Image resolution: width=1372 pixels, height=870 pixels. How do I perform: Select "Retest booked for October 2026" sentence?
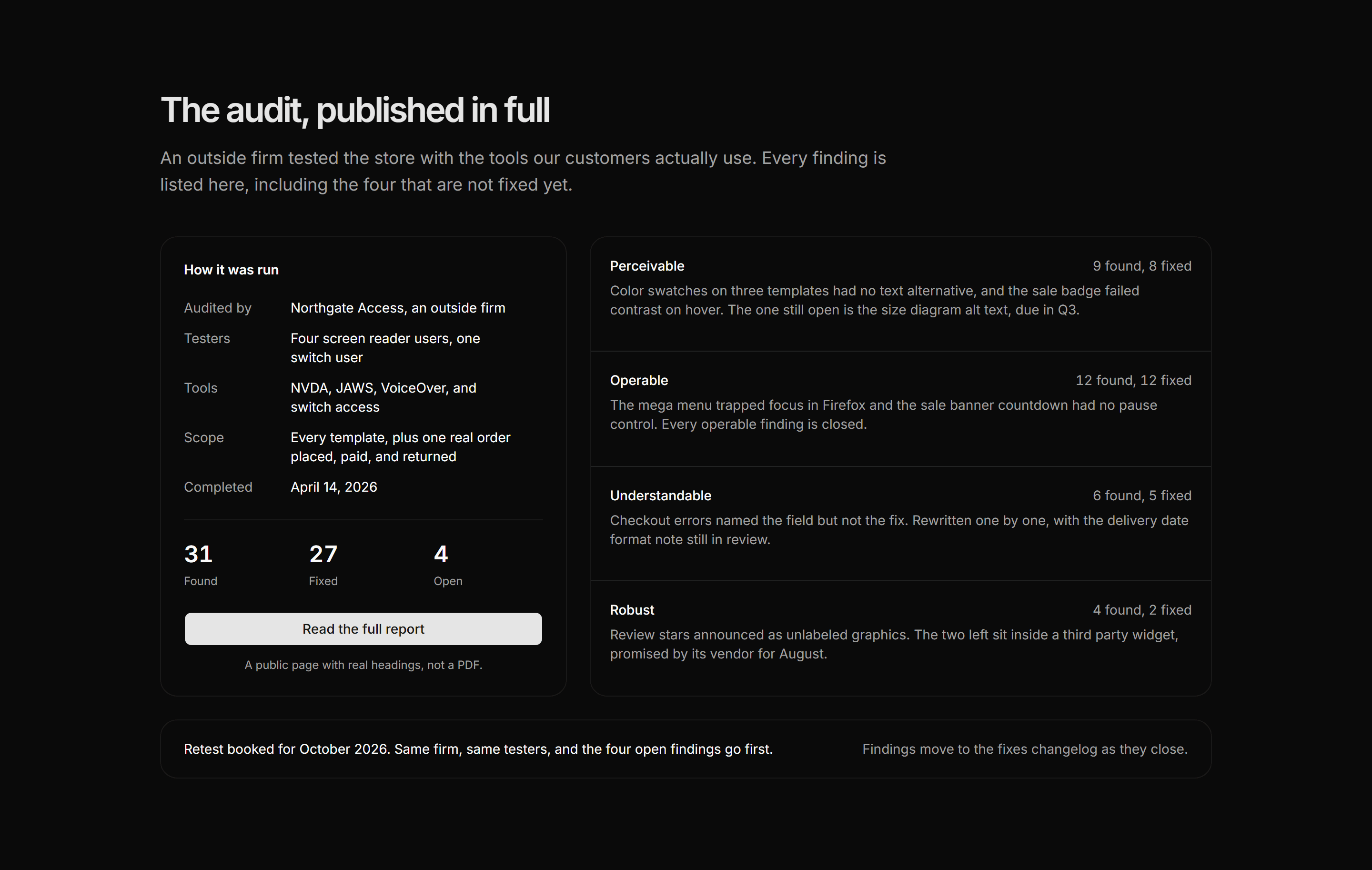click(478, 749)
